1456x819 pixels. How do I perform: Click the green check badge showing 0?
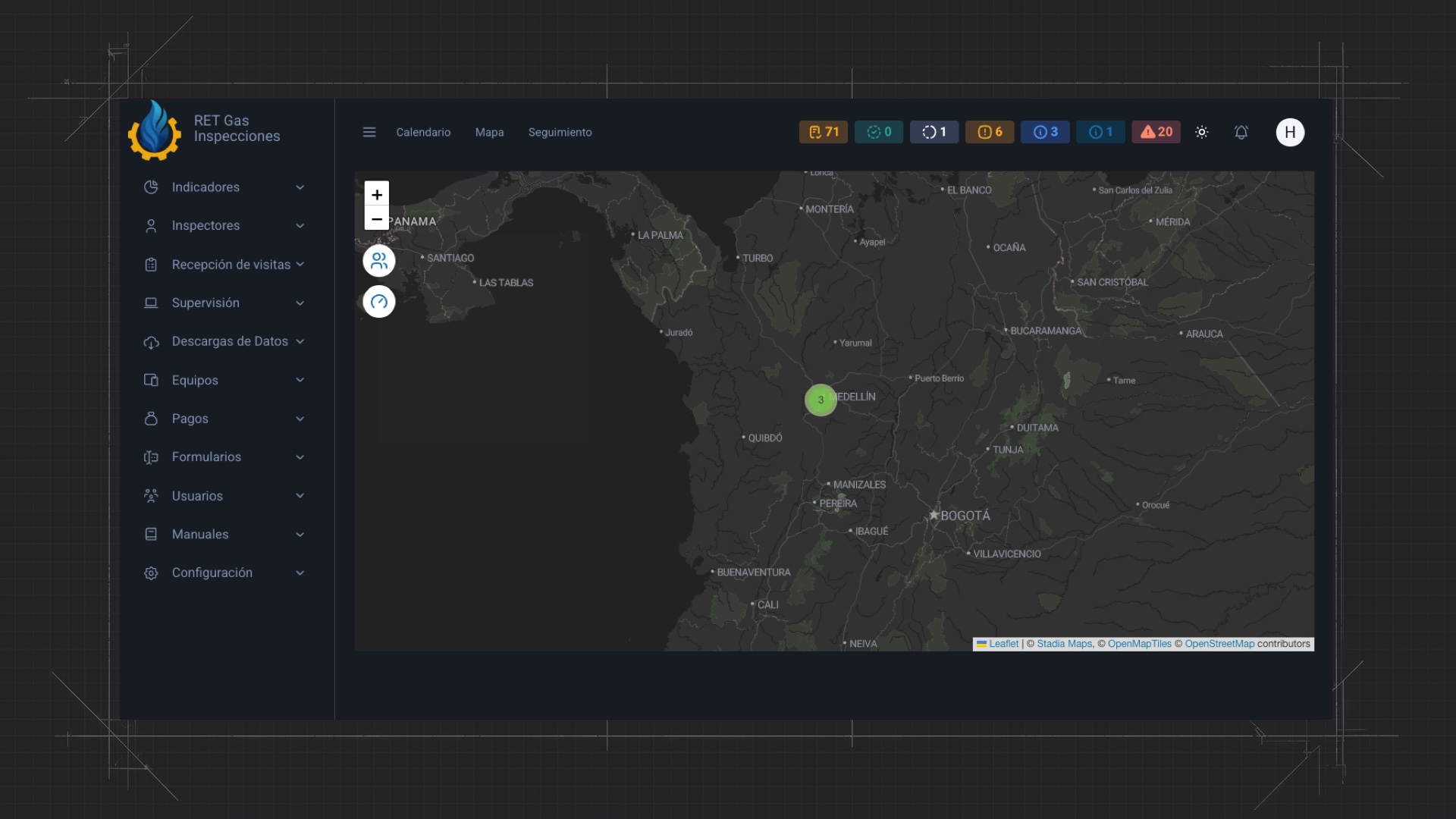(x=879, y=132)
